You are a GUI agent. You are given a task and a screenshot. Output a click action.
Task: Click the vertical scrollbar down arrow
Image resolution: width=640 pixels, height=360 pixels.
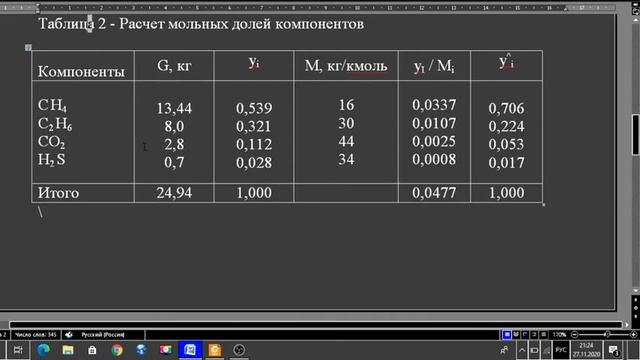(636, 291)
